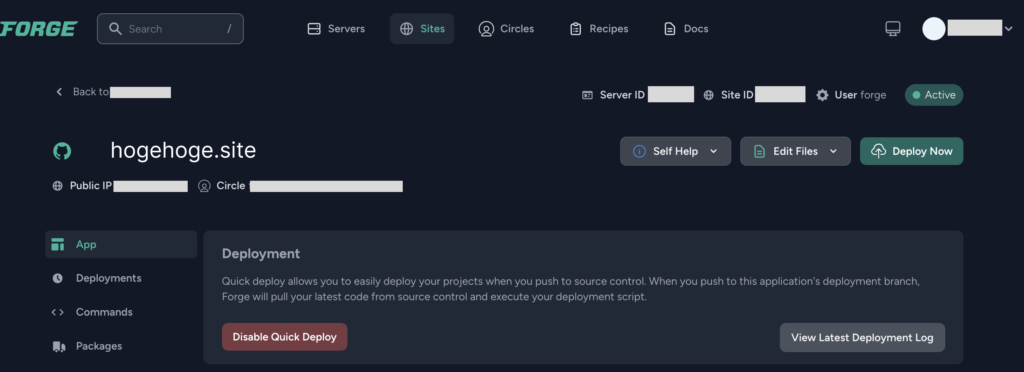Click the Server ID card icon
Image resolution: width=1024 pixels, height=372 pixels.
pyautogui.click(x=588, y=95)
